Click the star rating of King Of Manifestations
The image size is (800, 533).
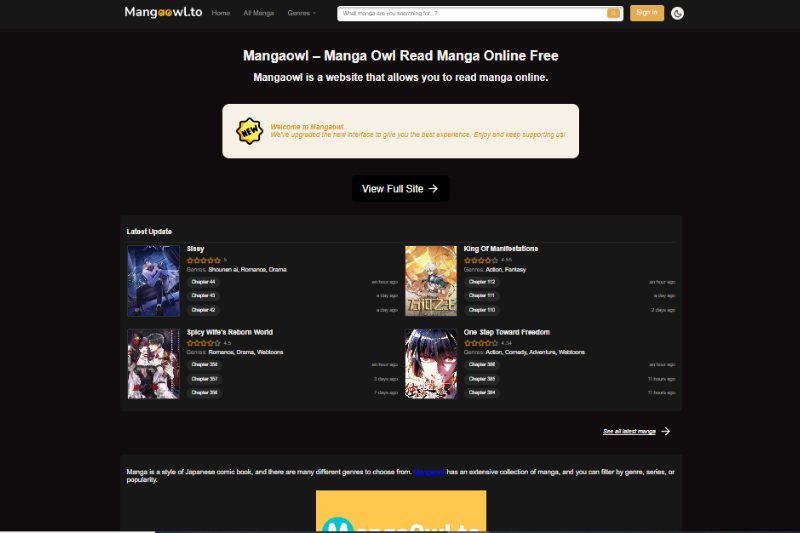click(481, 260)
